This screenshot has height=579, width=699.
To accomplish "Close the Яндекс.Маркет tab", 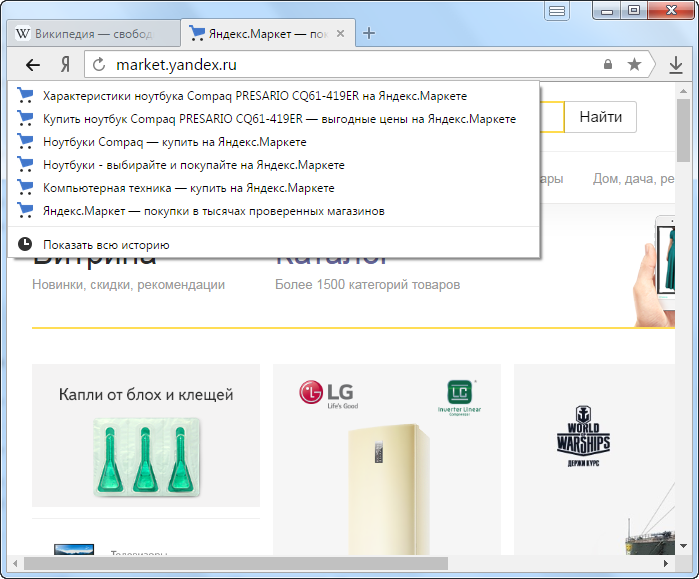I will [340, 33].
